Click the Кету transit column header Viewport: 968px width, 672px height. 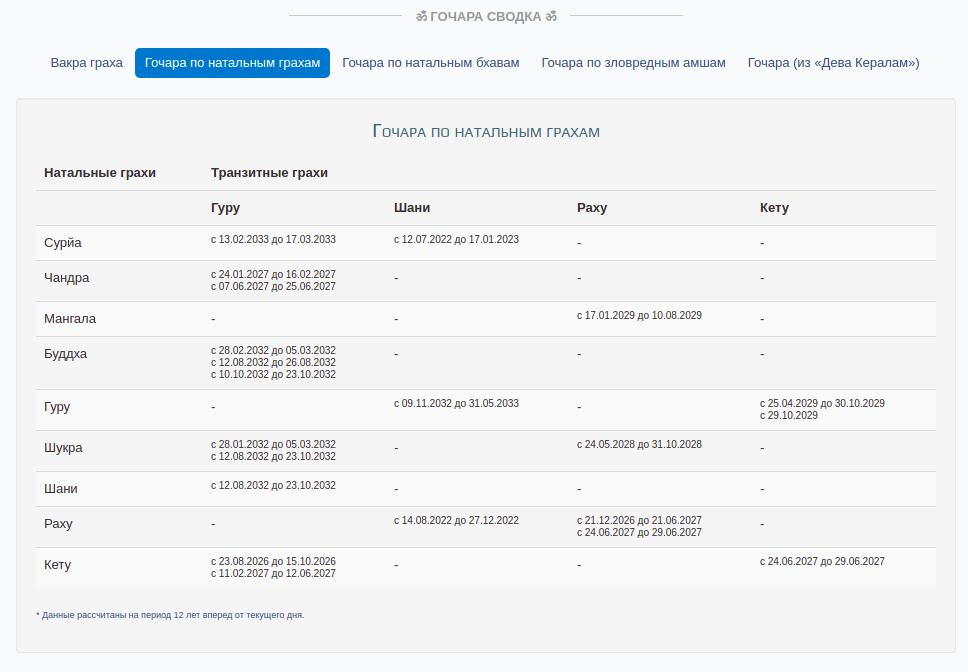coord(774,208)
